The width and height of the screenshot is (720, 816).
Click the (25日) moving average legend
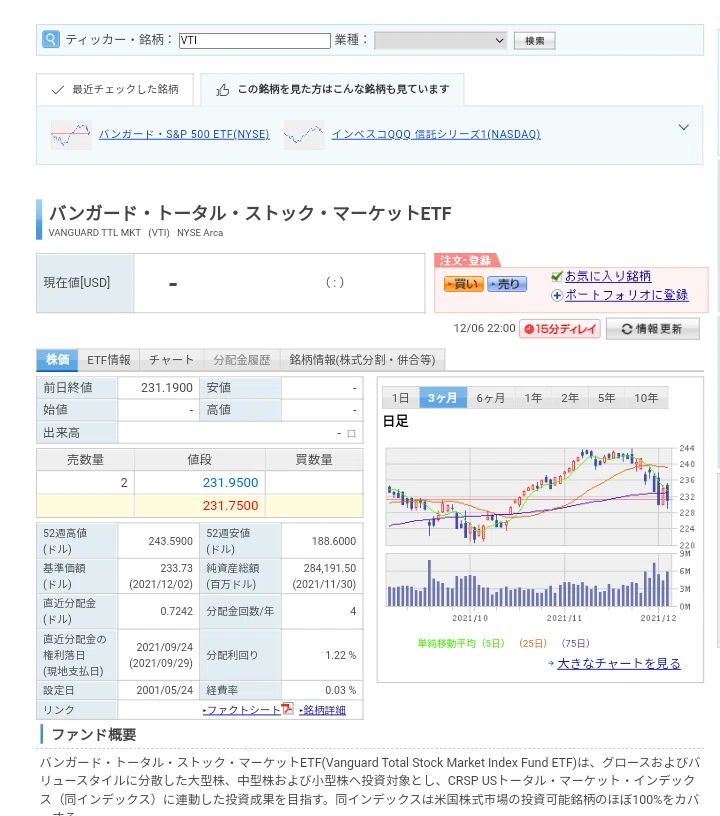click(533, 644)
